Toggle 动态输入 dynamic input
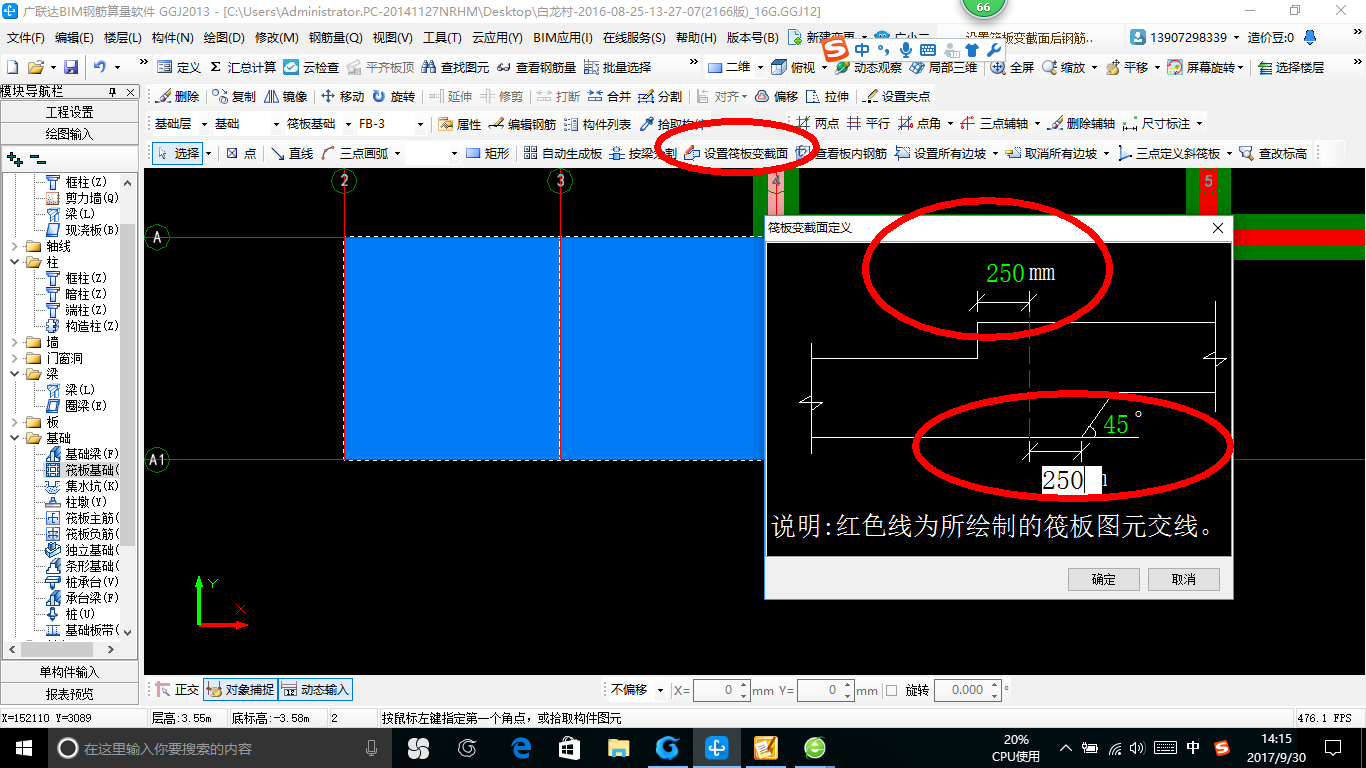 (315, 690)
